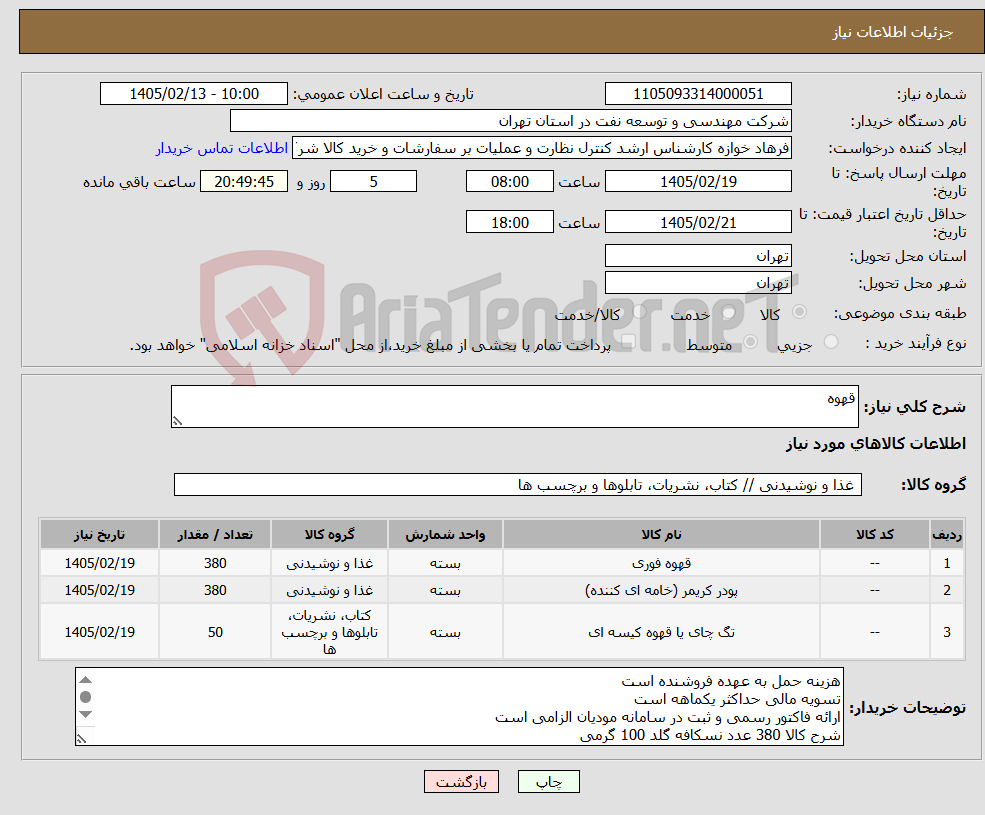The height and width of the screenshot is (815, 985).
Task: Click quantity 380 in قهوه فوری row
Action: click(215, 563)
